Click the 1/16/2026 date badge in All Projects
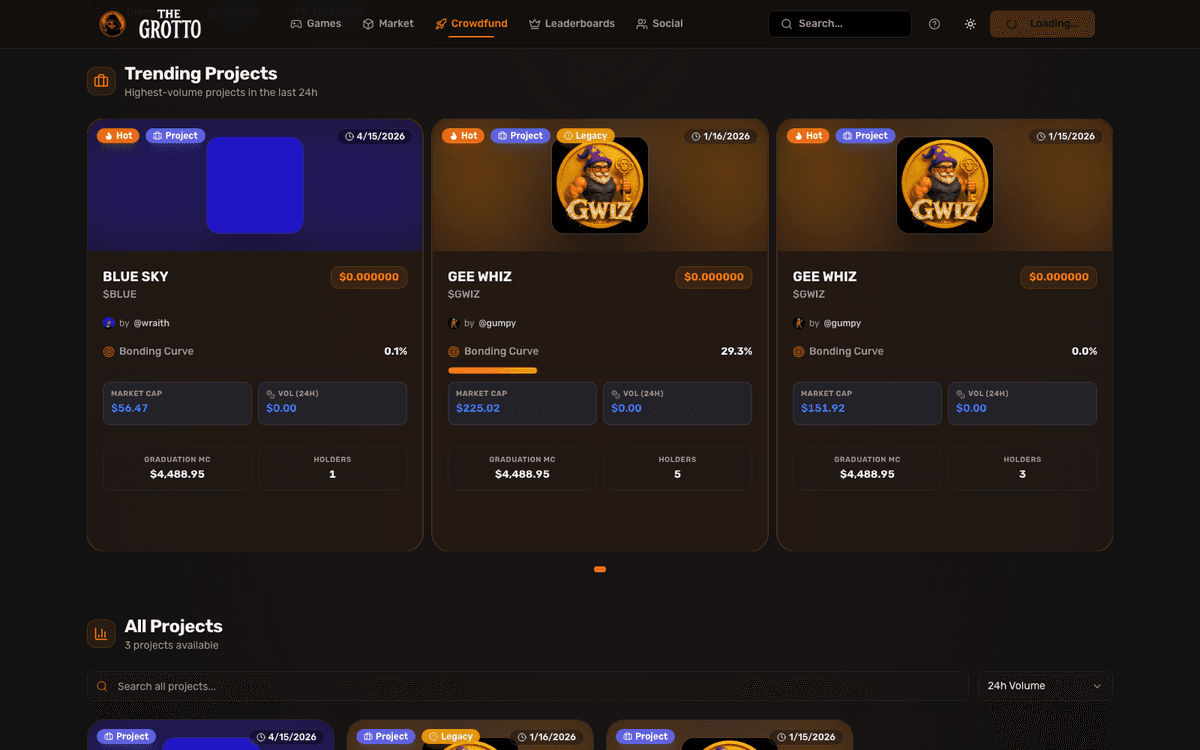The width and height of the screenshot is (1200, 750). point(546,737)
